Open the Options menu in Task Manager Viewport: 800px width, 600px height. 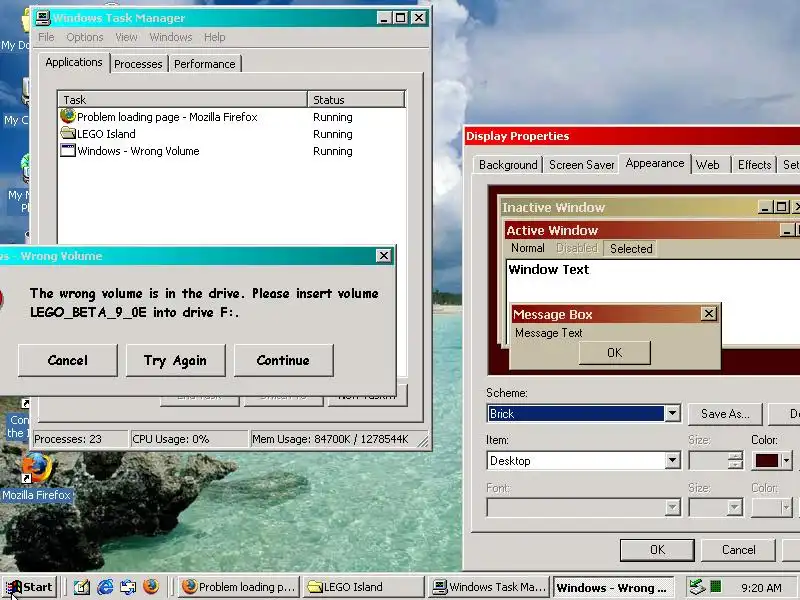tap(85, 37)
